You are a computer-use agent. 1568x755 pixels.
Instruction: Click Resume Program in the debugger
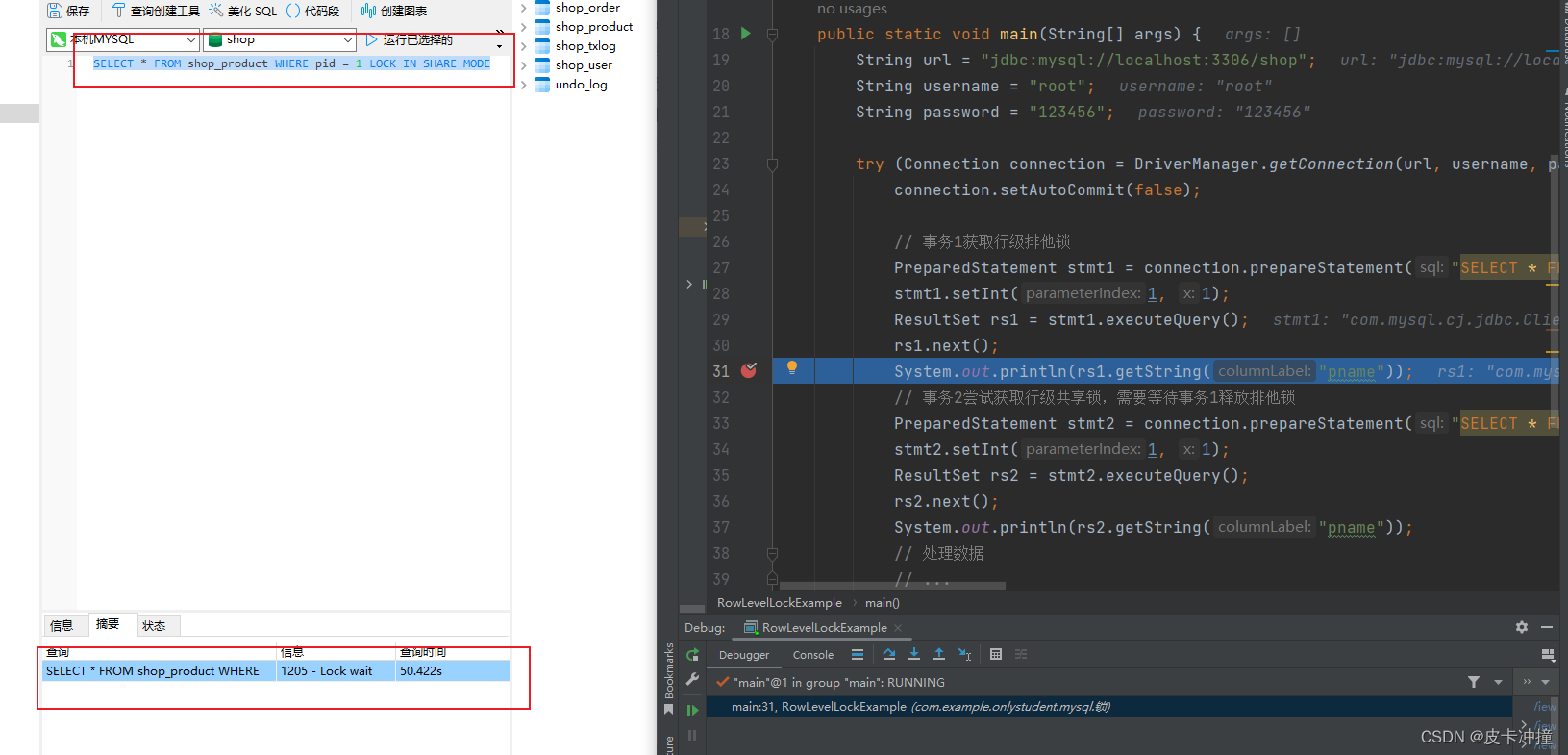coord(693,711)
